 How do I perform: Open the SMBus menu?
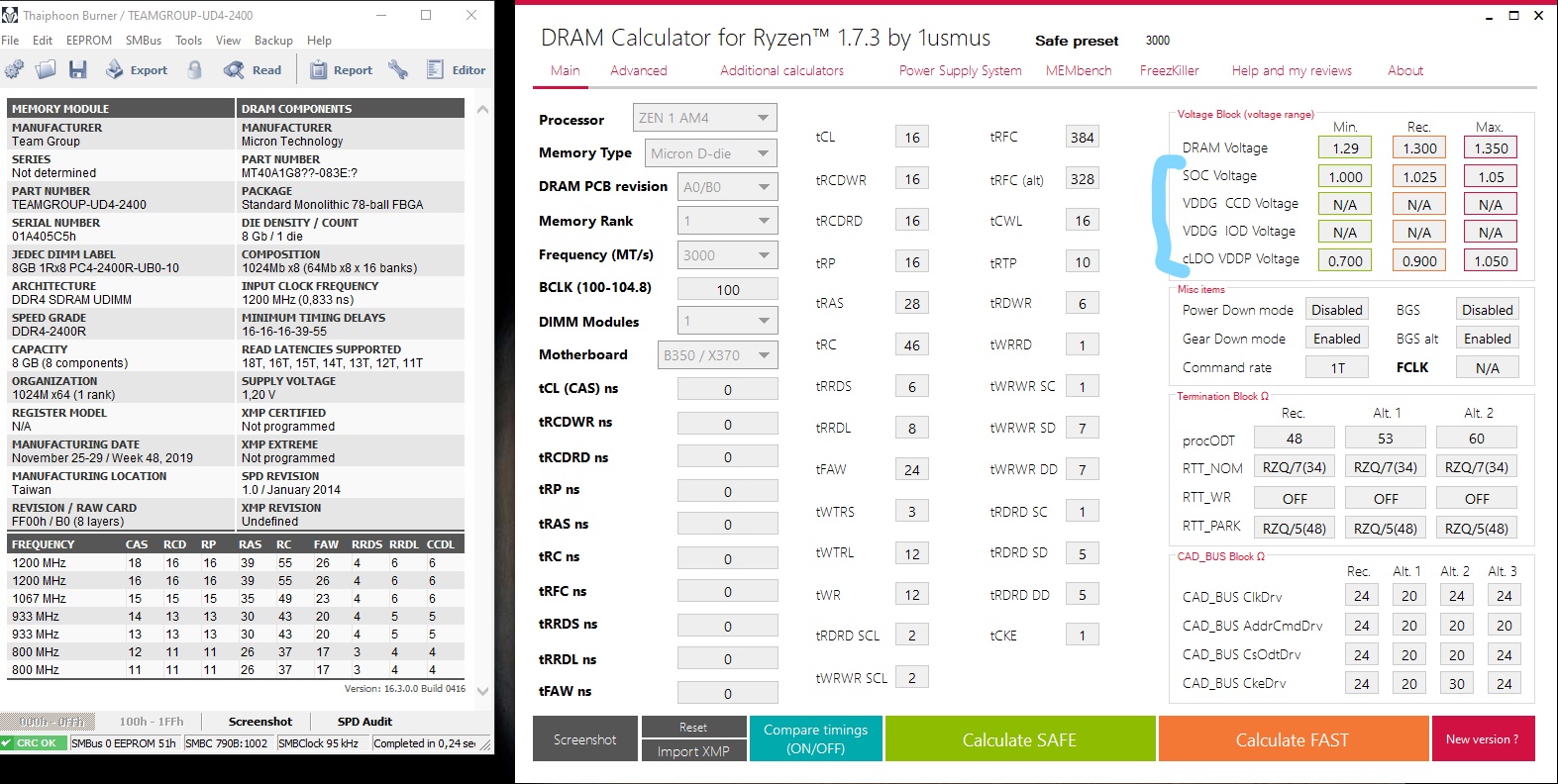click(144, 41)
